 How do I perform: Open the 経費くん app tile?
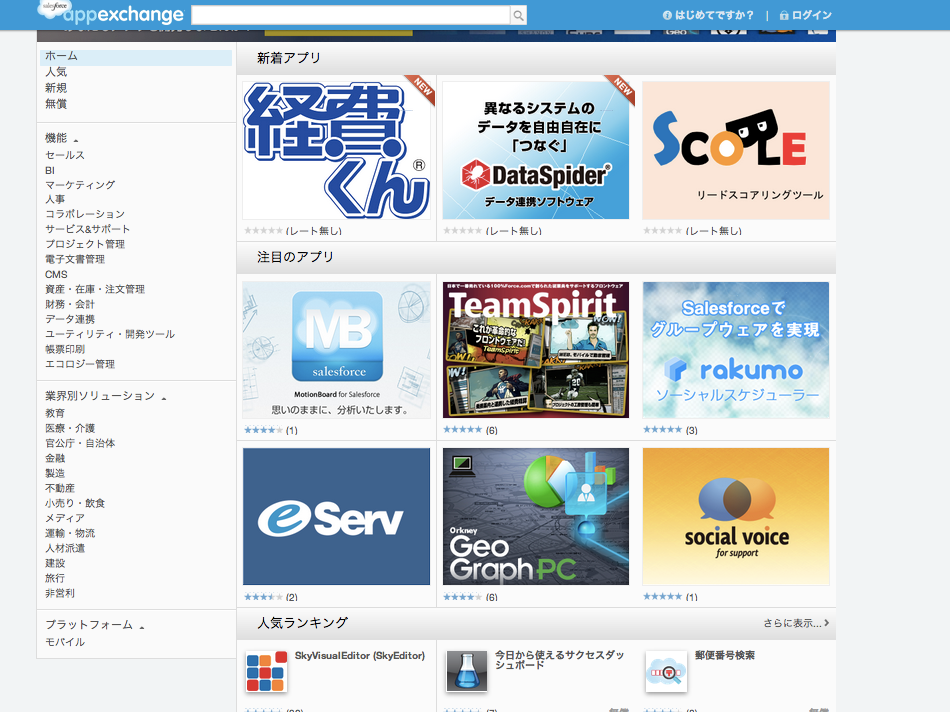336,150
